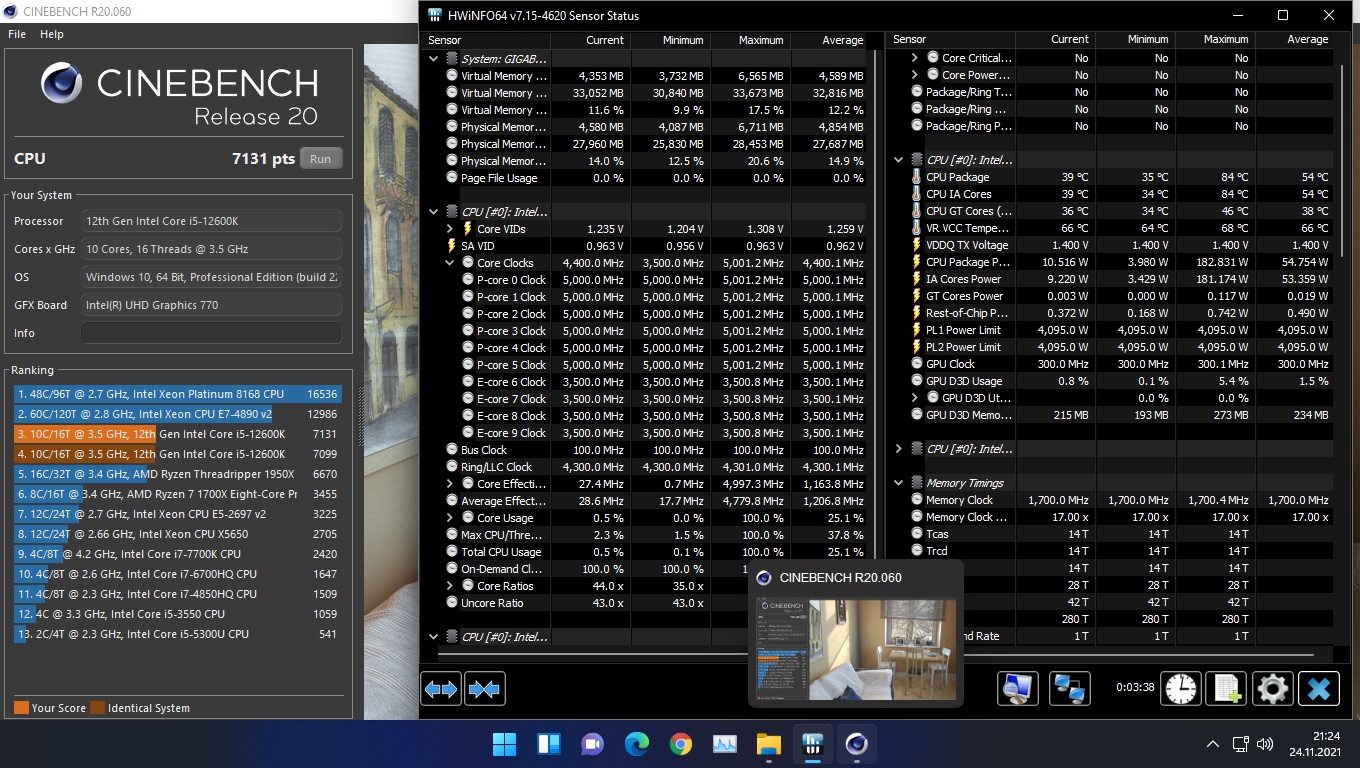Click the two networked computers icon in HWiNFO
Viewport: 1360px width, 768px height.
point(1071,689)
